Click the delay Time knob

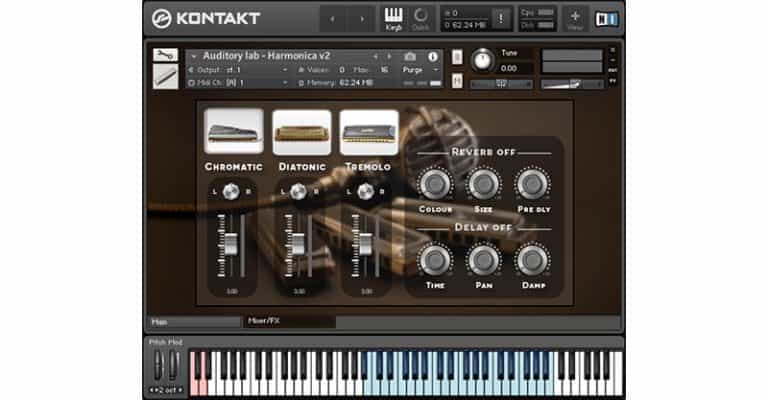(x=435, y=259)
